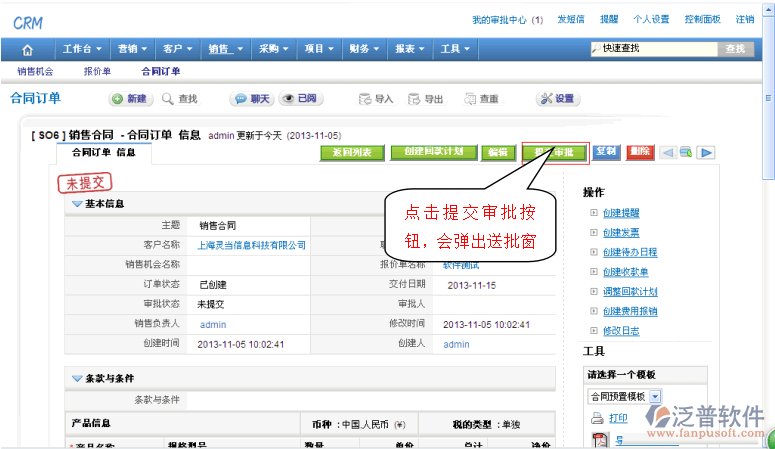Click the 创建发票 link
Screen dimensions: 775x449
click(x=621, y=232)
